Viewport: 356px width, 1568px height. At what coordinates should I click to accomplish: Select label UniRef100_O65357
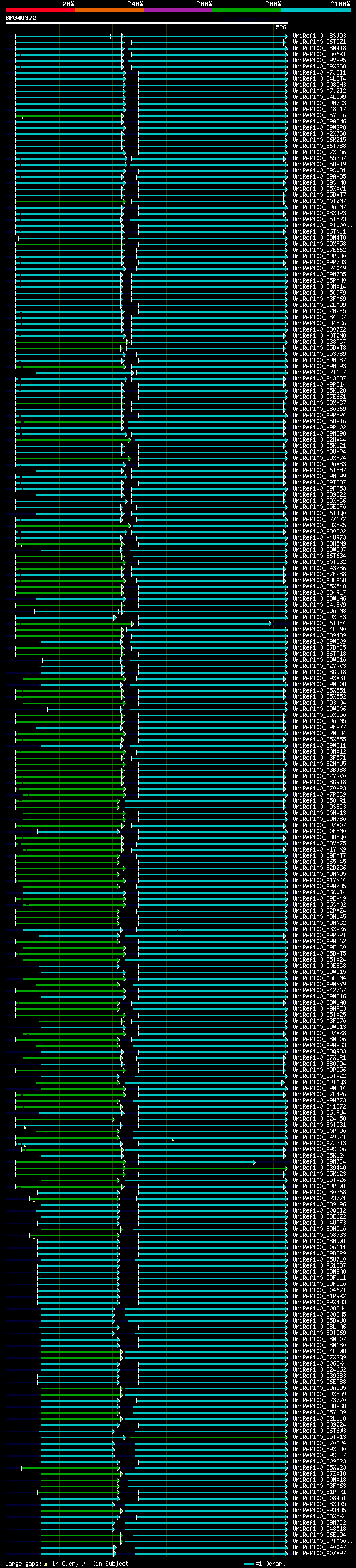click(319, 159)
